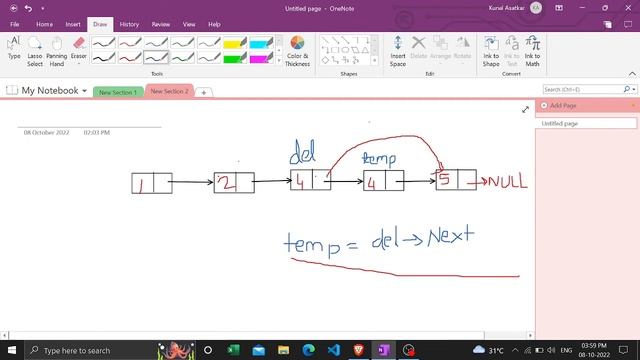Select Untitled page in page list
640x360 pixels.
586,123
